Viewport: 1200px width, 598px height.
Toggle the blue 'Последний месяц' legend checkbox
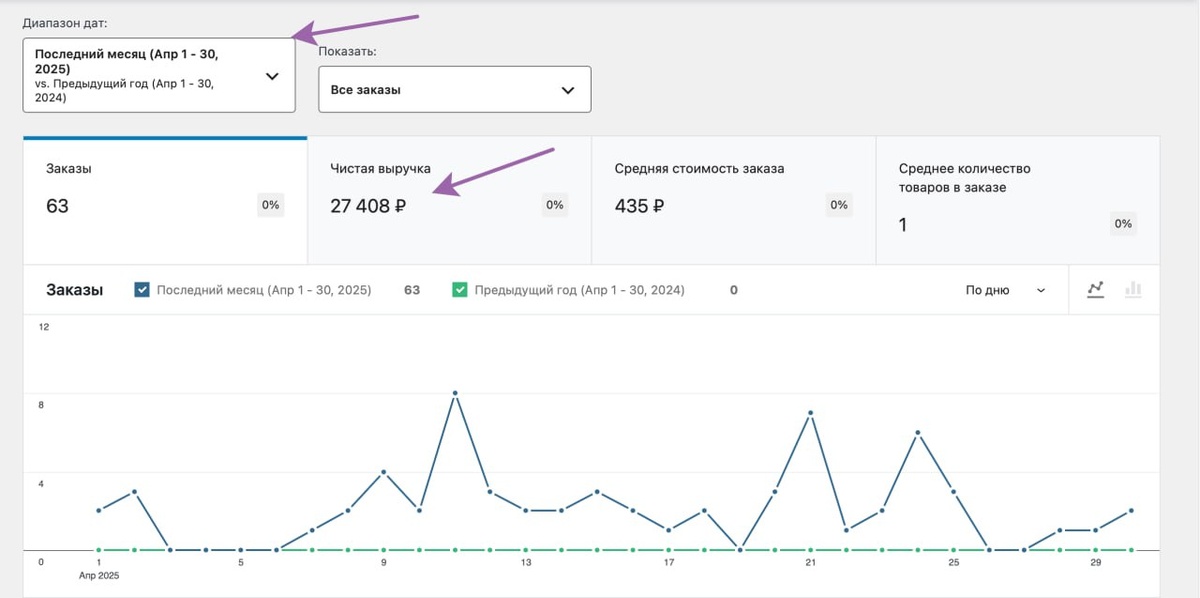[142, 290]
